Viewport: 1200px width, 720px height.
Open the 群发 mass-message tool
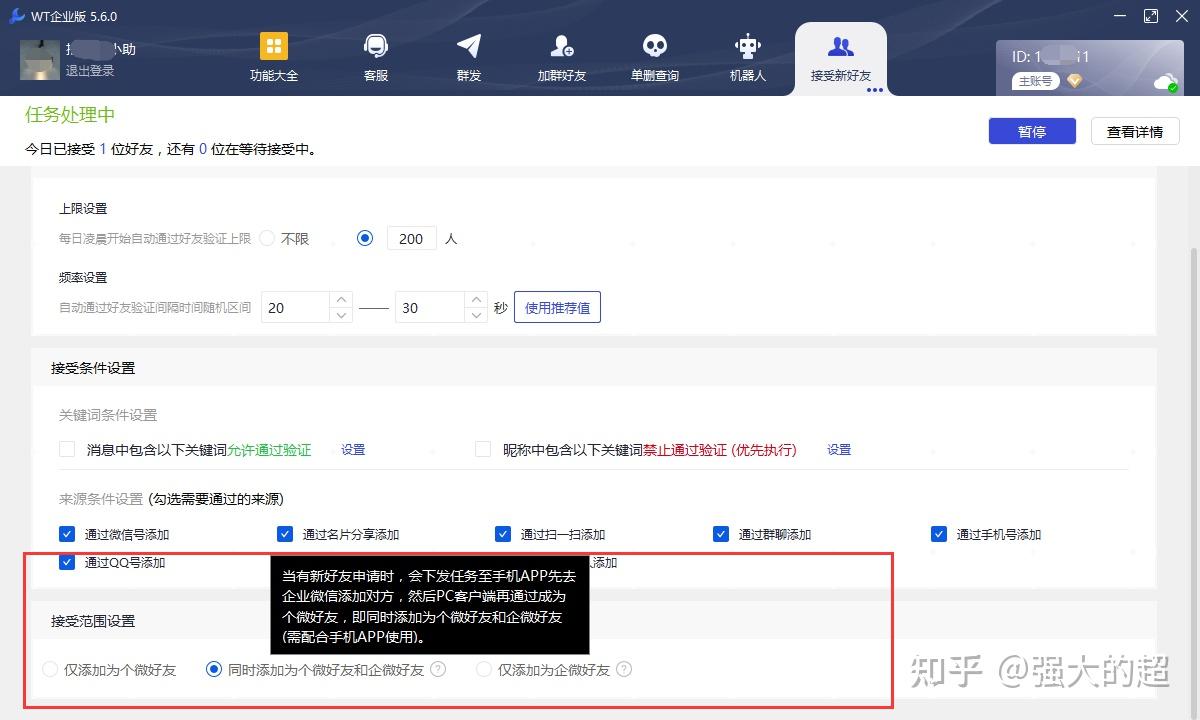tap(467, 57)
